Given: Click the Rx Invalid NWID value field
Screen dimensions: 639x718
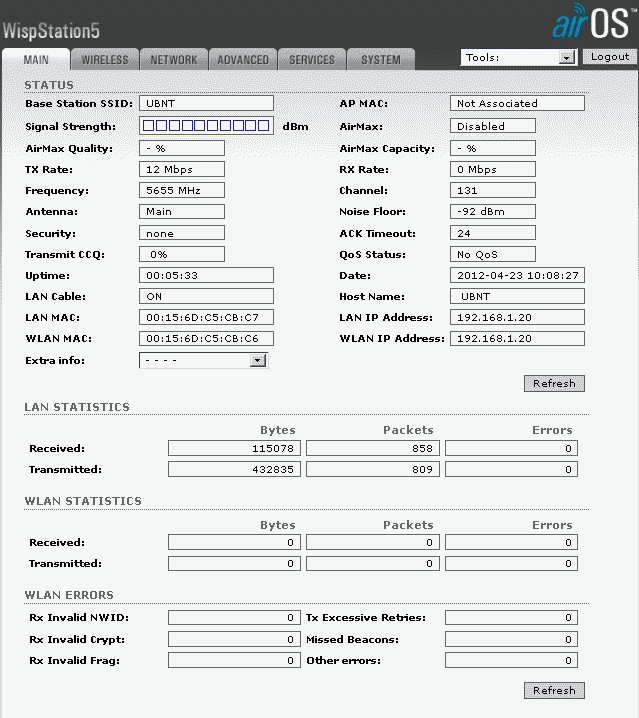Looking at the screenshot, I should click(234, 618).
